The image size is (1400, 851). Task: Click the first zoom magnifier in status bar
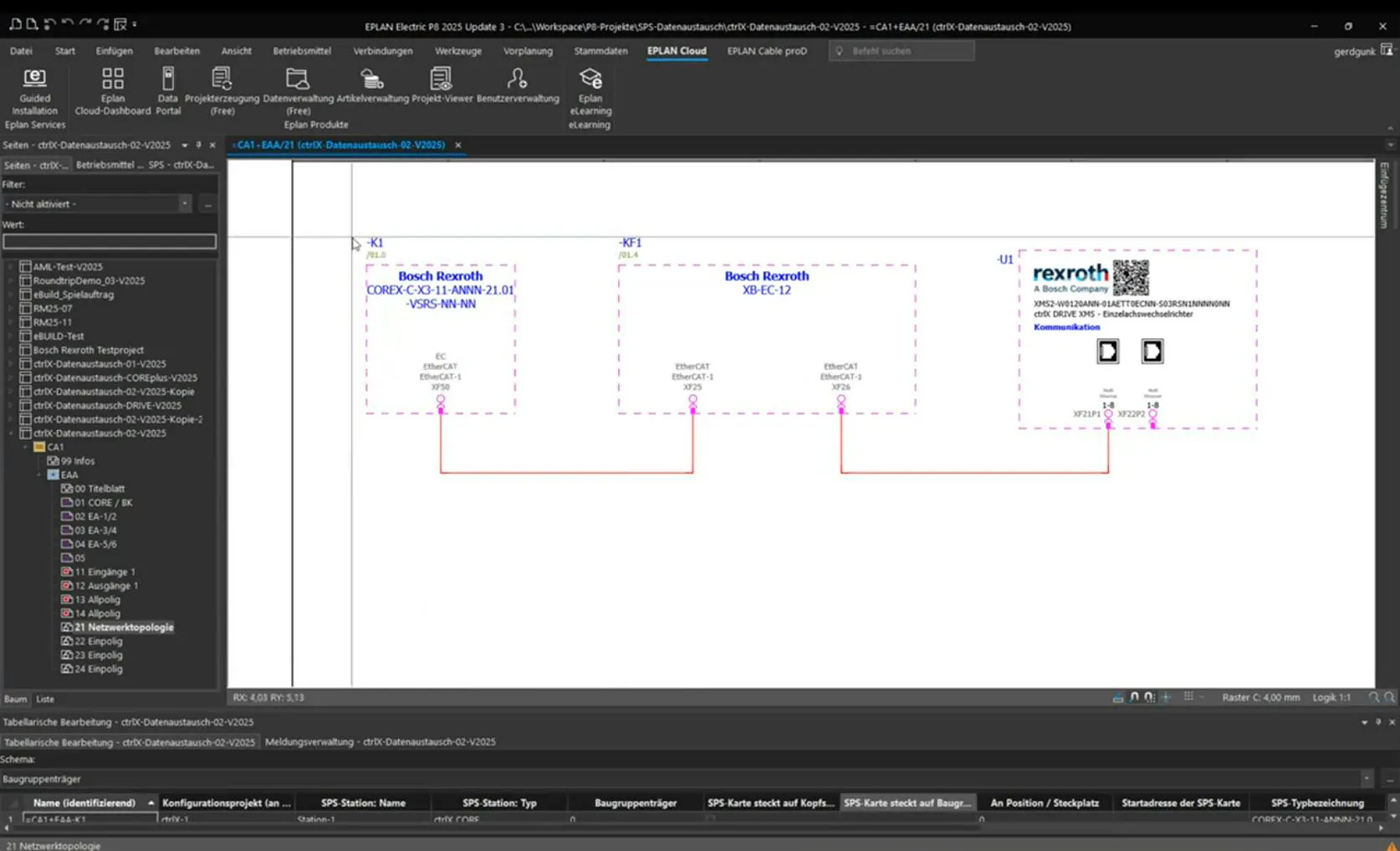1373,697
